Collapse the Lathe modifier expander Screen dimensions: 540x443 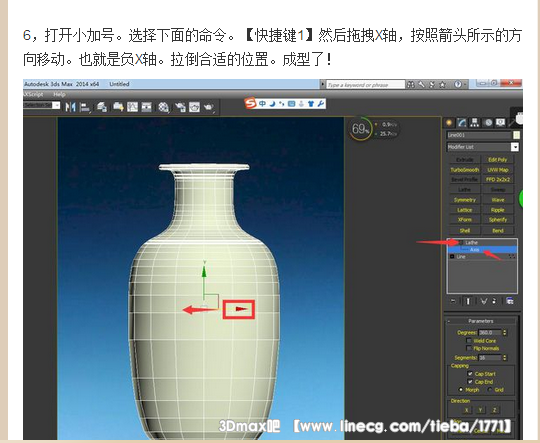pos(460,243)
